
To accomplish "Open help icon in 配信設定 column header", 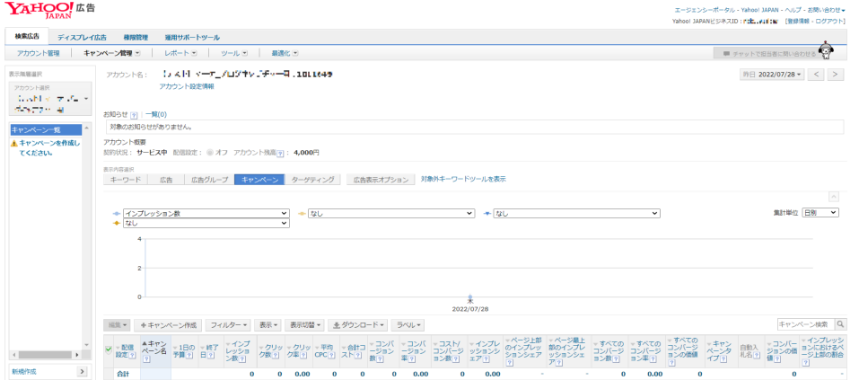I will tap(133, 355).
